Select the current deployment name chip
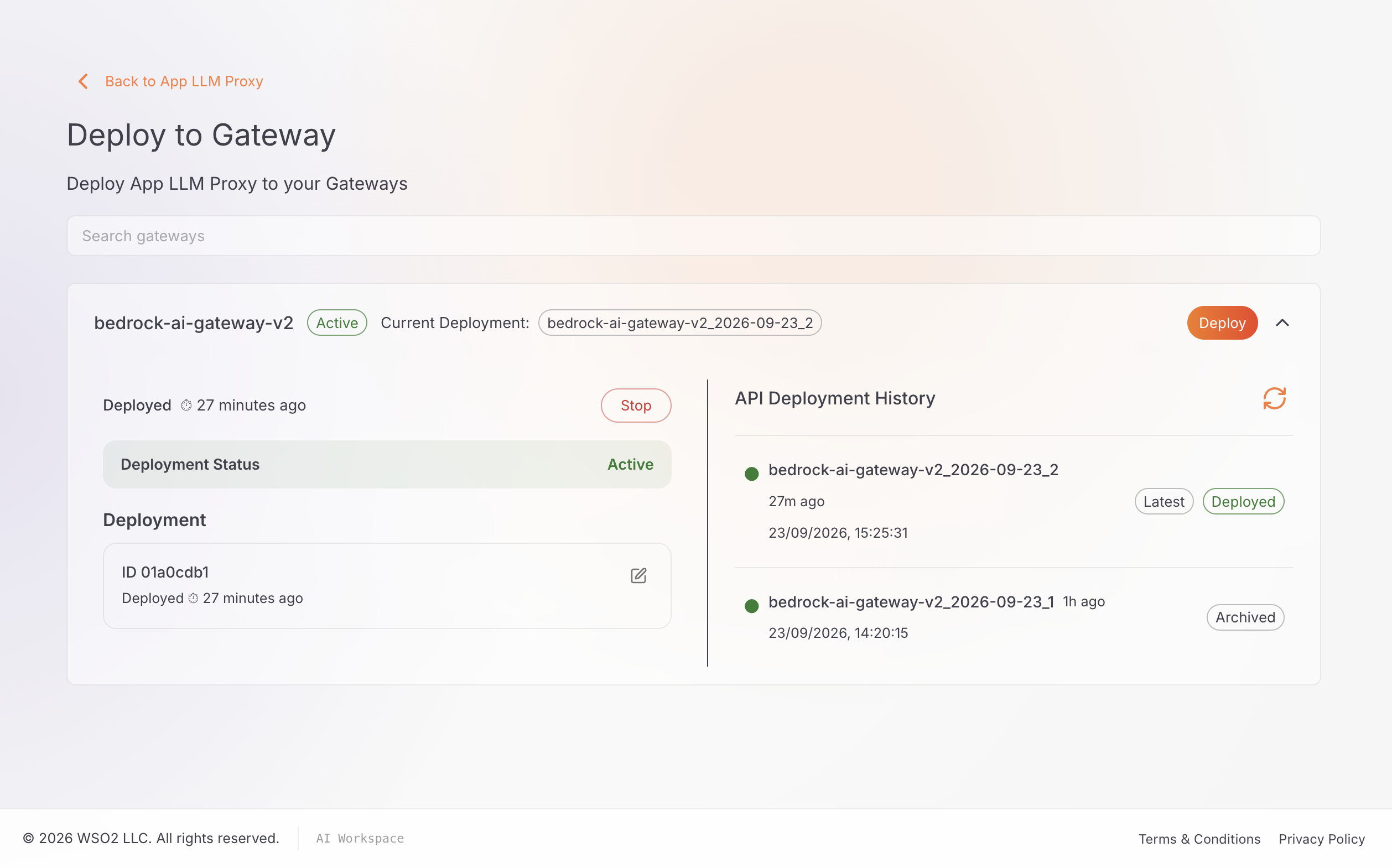Viewport: 1392px width, 868px height. click(x=679, y=323)
